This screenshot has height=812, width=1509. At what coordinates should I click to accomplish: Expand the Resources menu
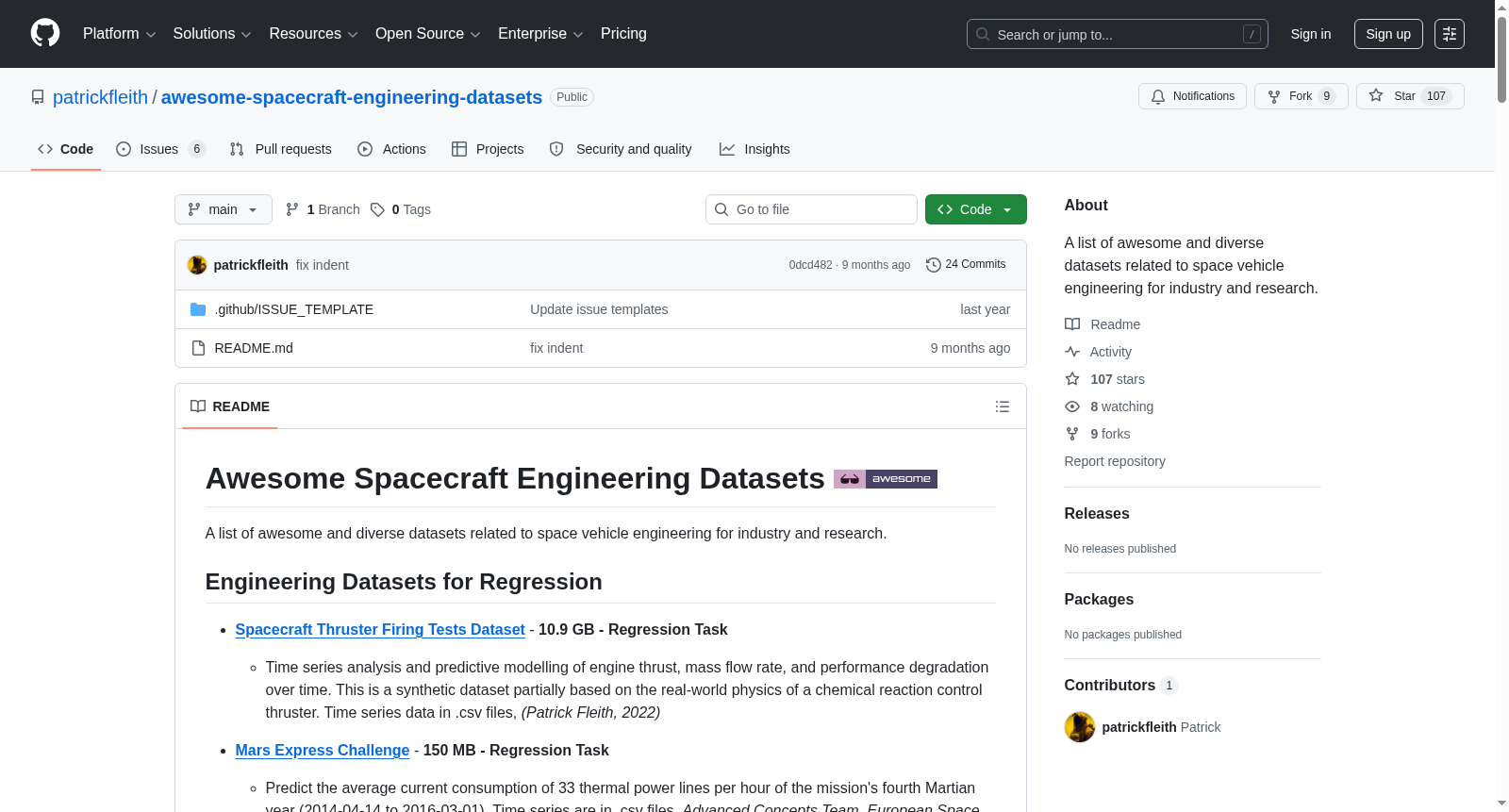click(313, 34)
